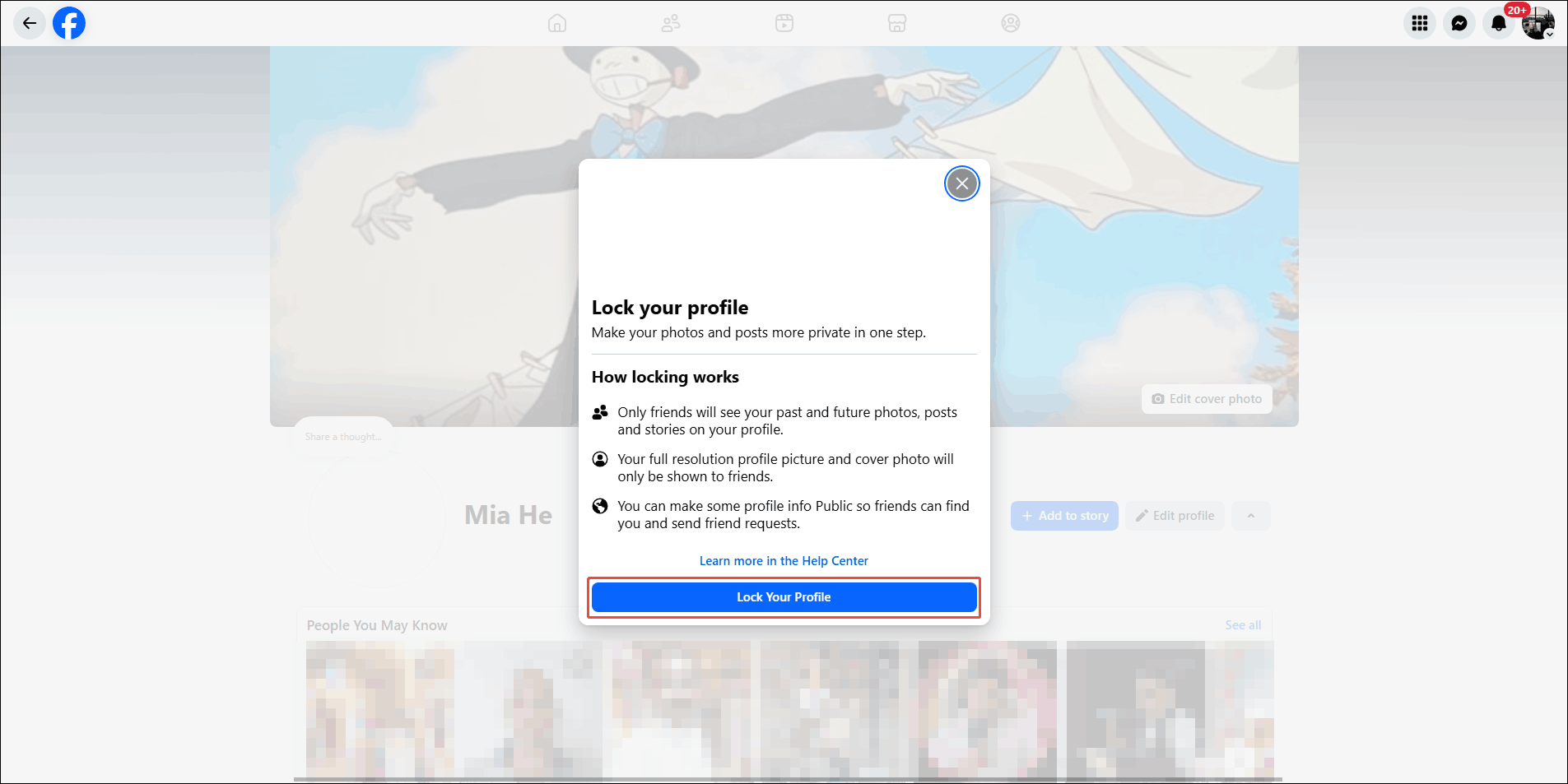Click the Lock Your Profile button

pos(784,597)
